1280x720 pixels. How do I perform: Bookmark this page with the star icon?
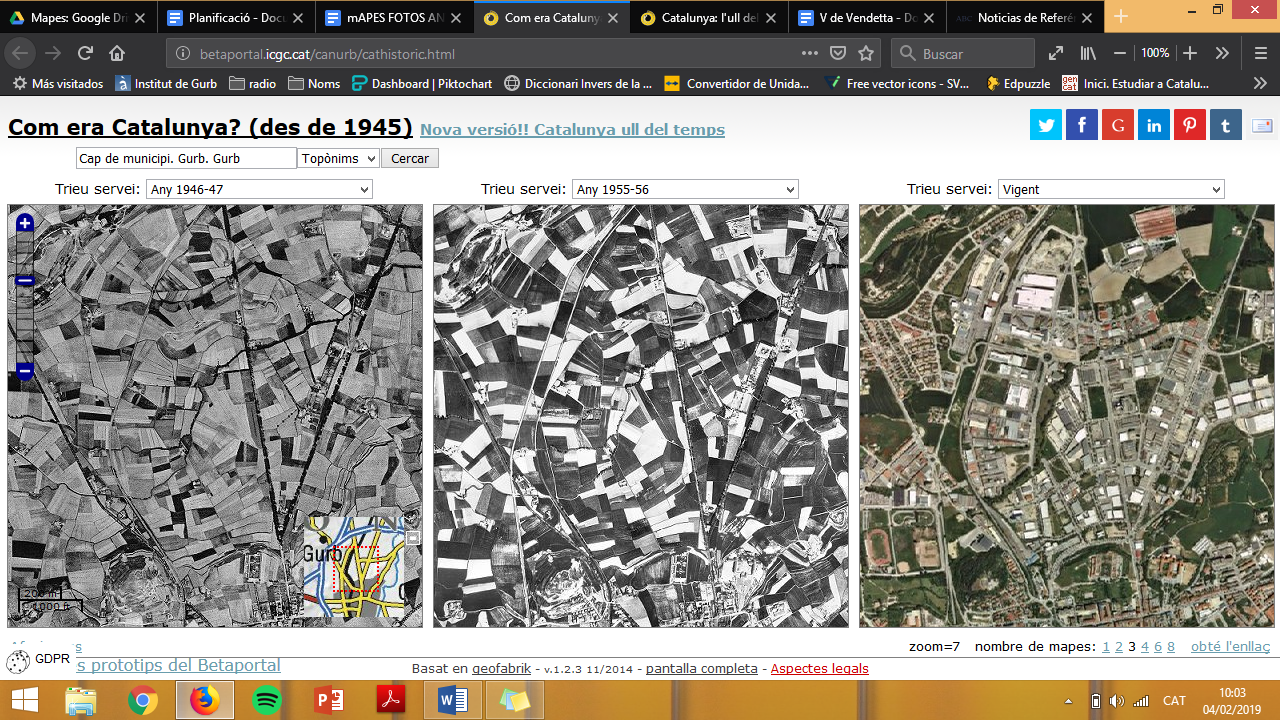[x=866, y=53]
